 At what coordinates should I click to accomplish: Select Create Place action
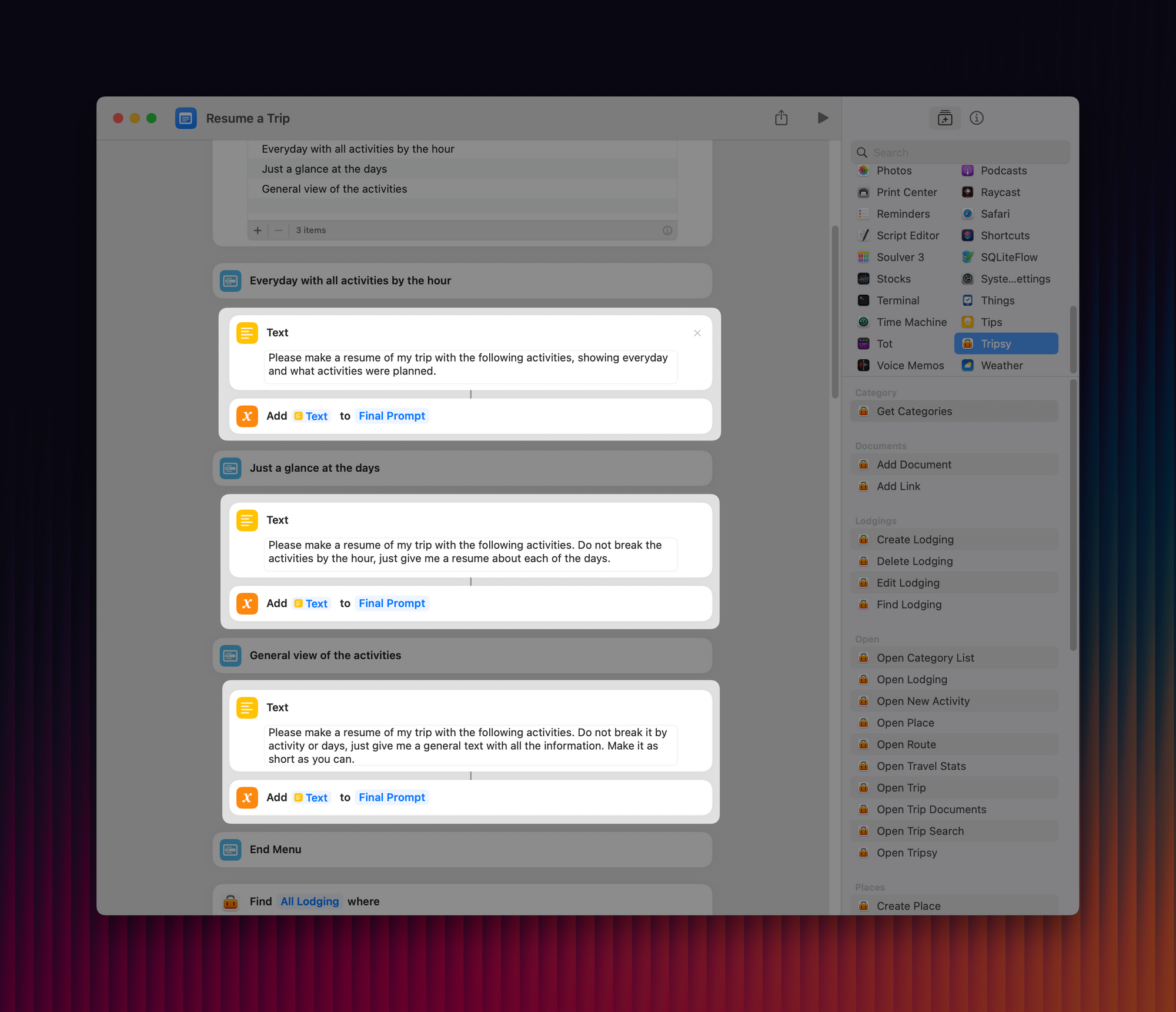click(954, 906)
